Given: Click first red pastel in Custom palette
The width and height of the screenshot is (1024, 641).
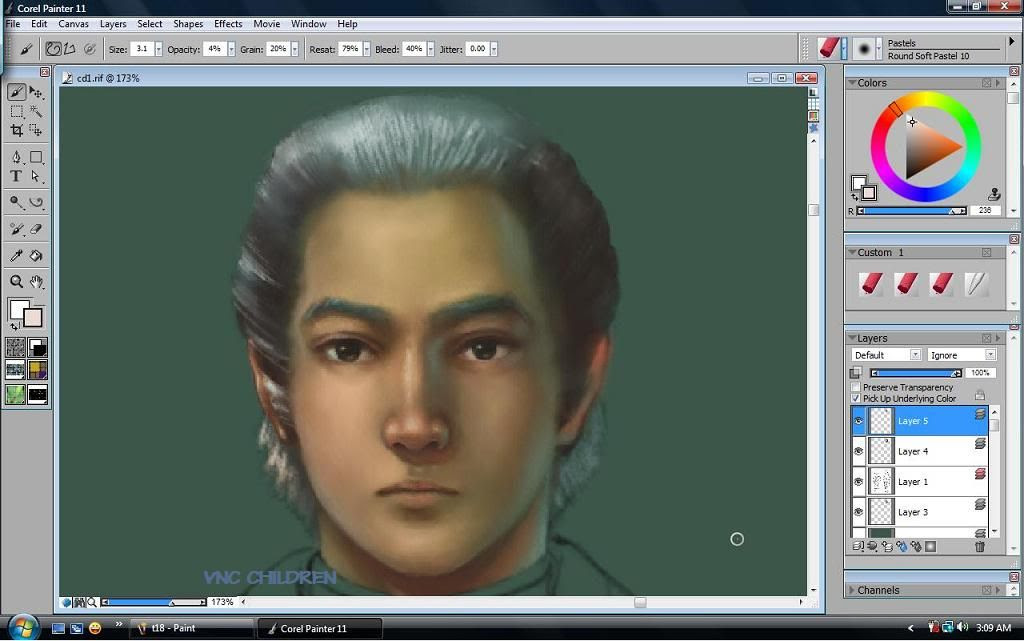Looking at the screenshot, I should 872,284.
